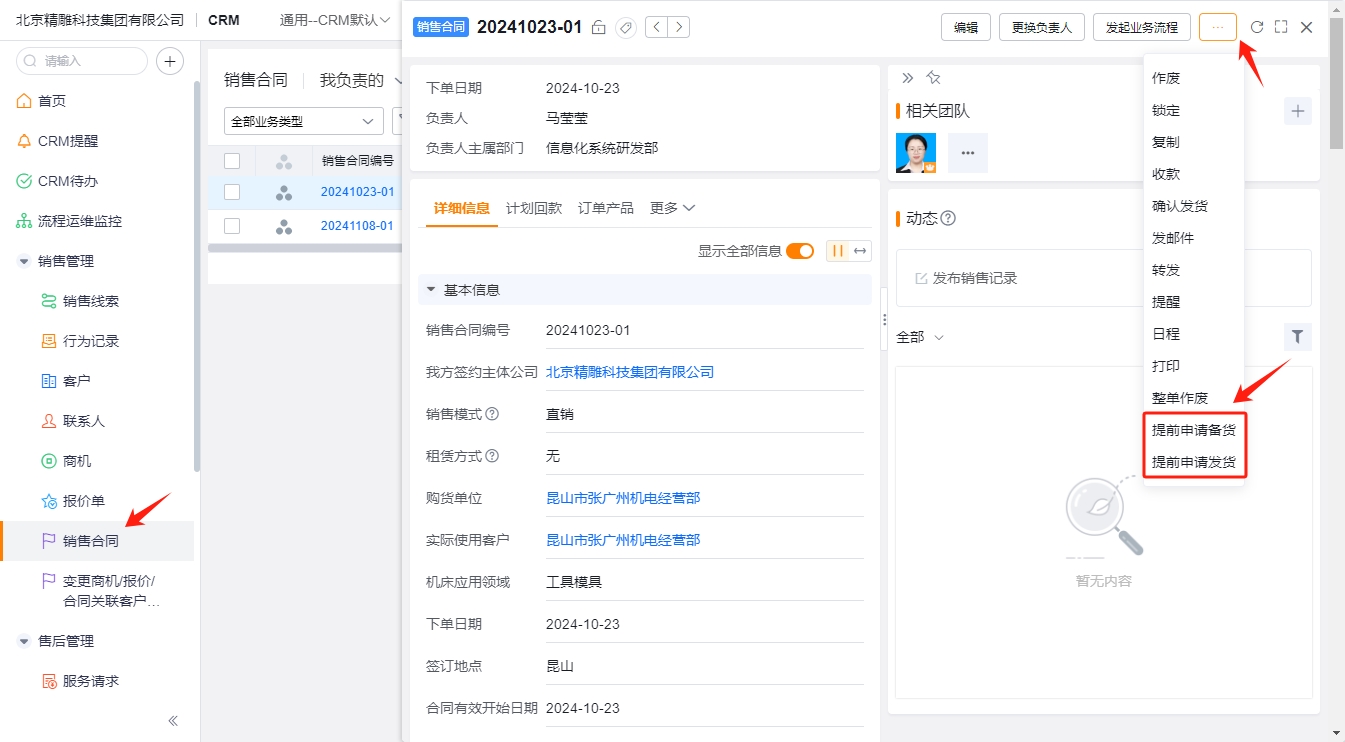Choose 收款 from menu

click(1194, 174)
